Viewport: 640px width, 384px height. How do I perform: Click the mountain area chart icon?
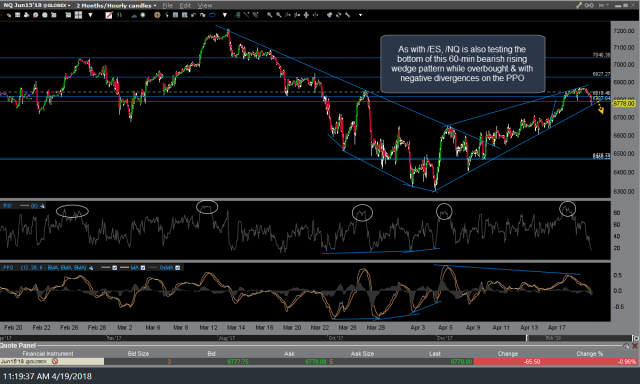click(134, 16)
